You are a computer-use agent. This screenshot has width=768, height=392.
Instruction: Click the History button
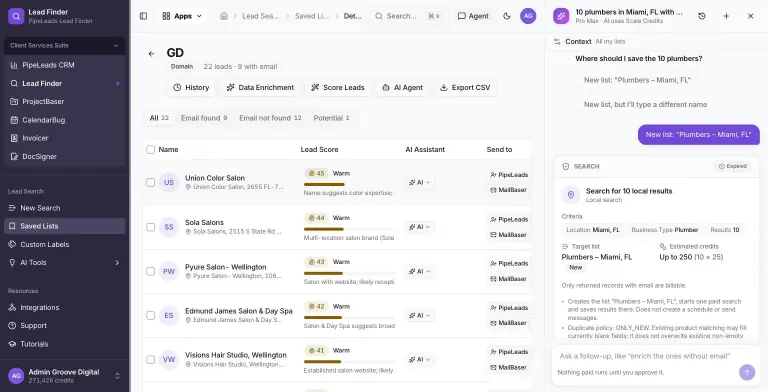191,88
